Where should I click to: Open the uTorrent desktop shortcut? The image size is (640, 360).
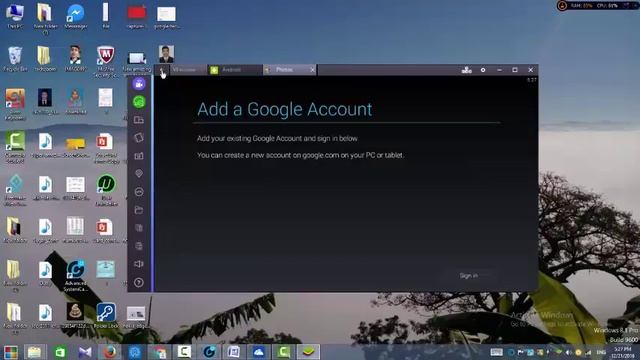pyautogui.click(x=106, y=190)
